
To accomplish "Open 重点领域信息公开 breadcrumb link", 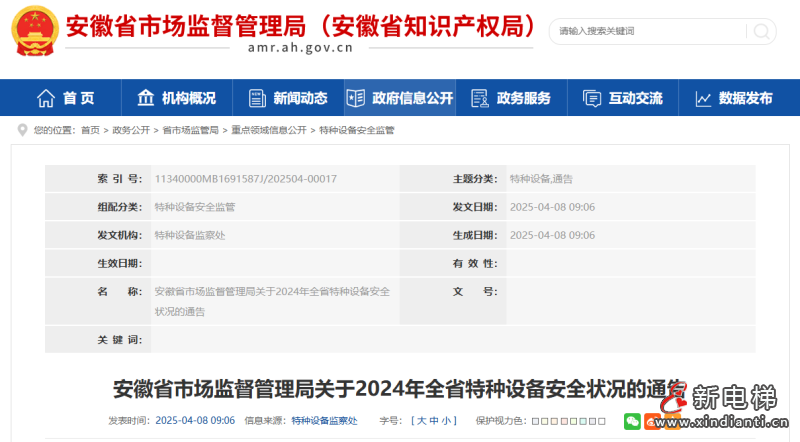I will (x=268, y=130).
